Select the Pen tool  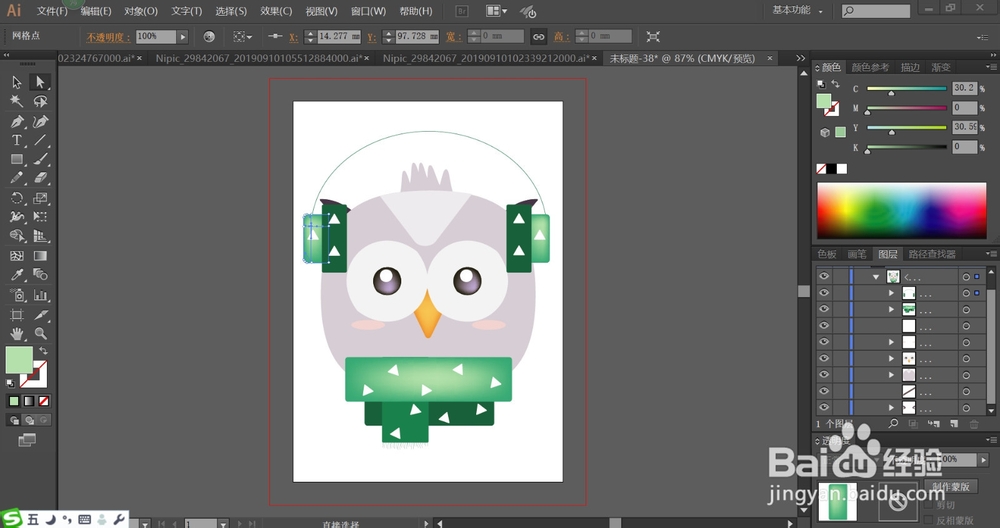point(17,121)
